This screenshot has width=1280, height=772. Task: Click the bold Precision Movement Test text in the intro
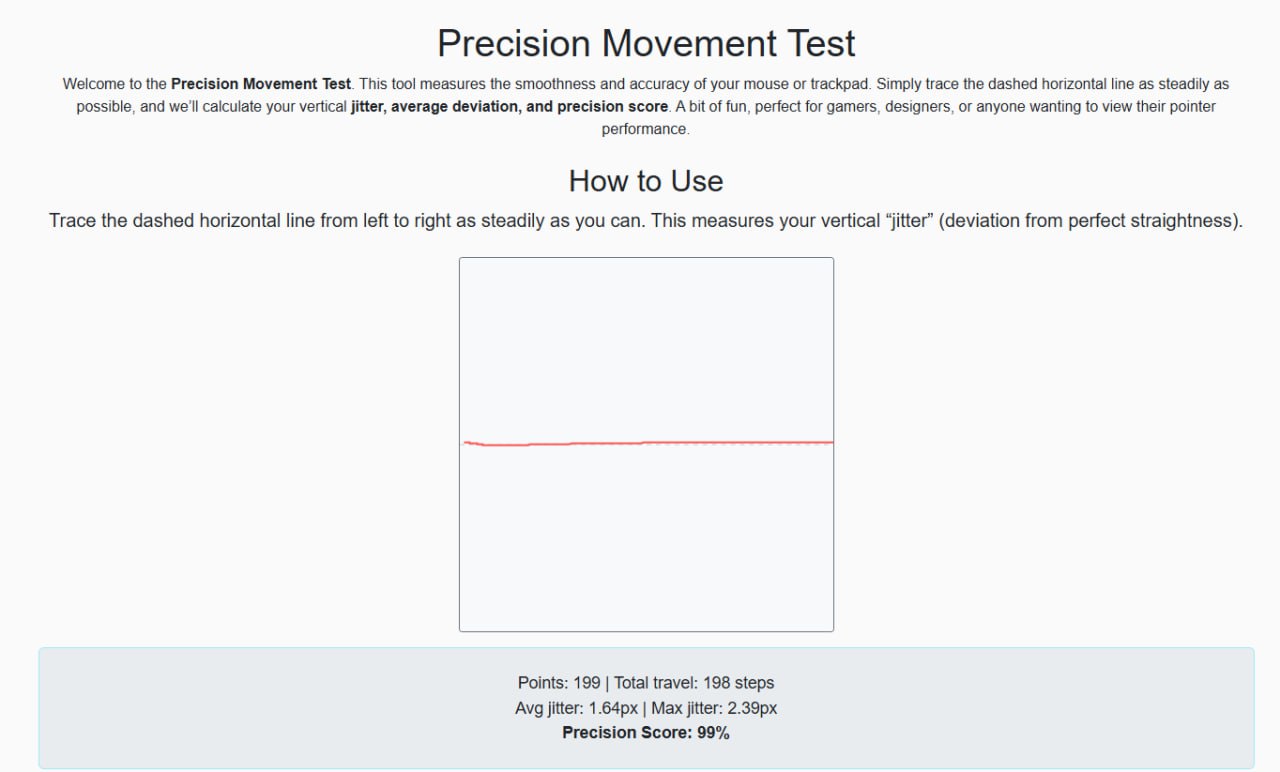[260, 84]
